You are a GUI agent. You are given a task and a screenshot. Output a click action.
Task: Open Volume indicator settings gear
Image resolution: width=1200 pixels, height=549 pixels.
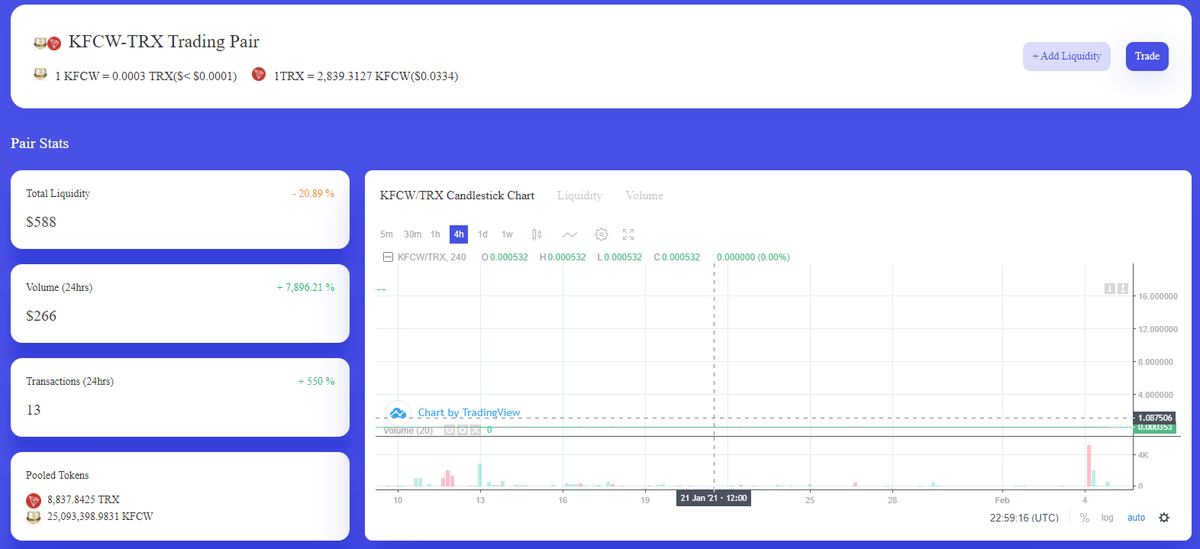pos(463,430)
